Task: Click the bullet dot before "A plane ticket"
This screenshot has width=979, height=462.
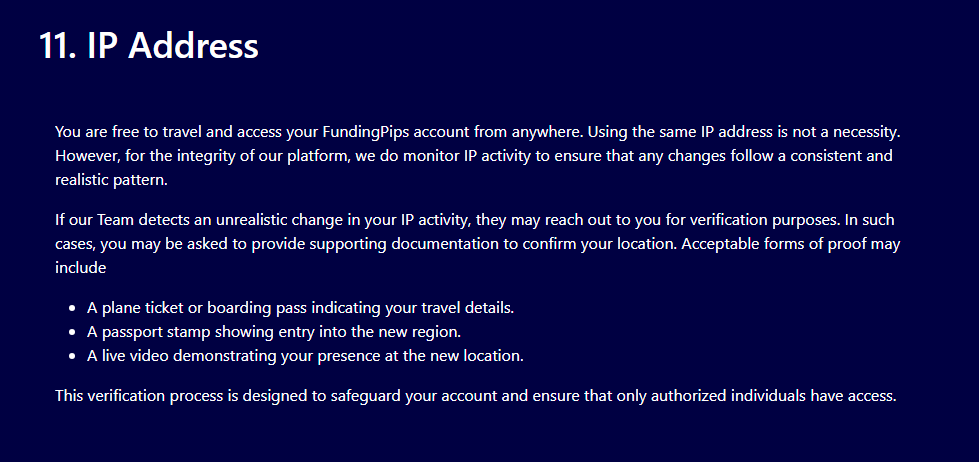Action: [x=73, y=308]
